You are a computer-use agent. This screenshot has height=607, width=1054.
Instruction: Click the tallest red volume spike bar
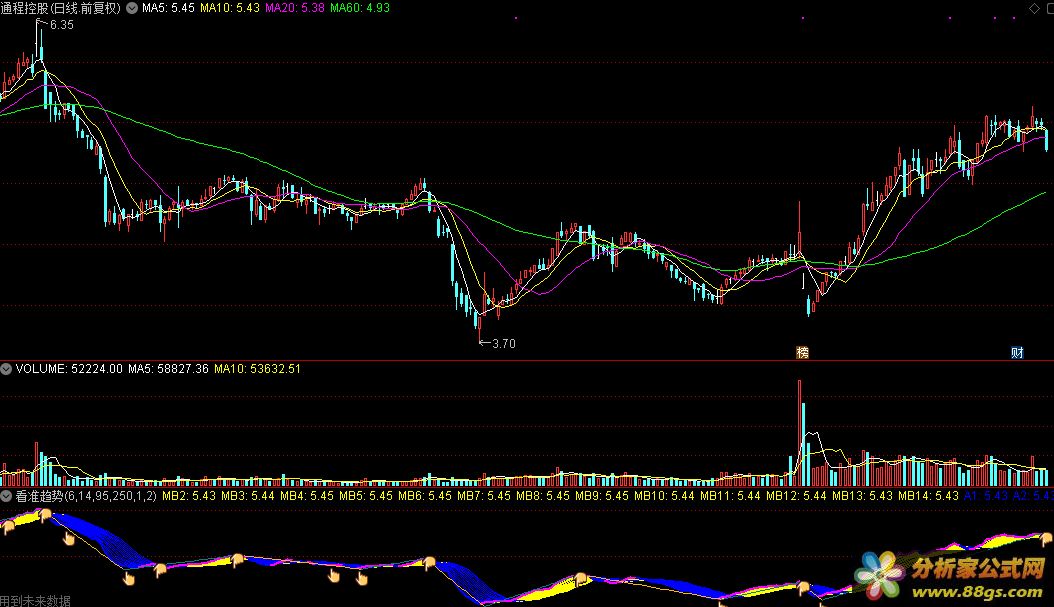pos(799,433)
